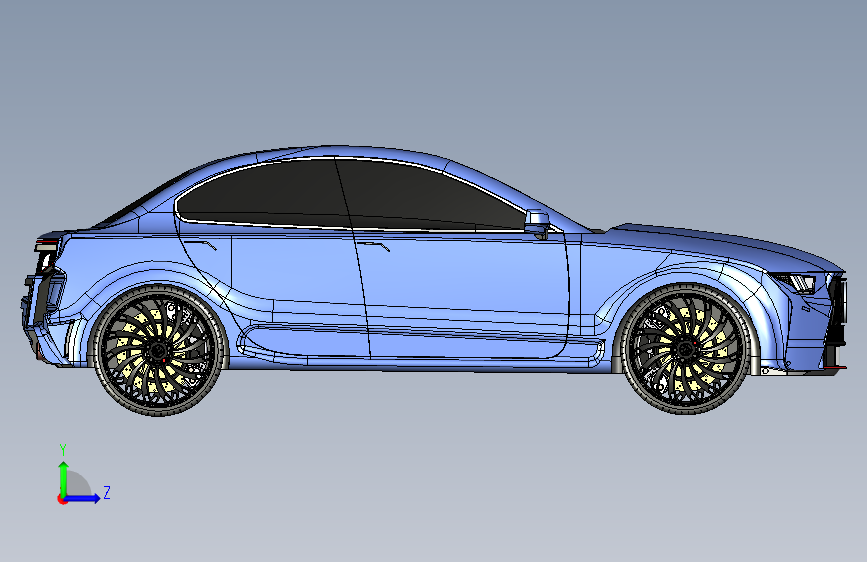Select the rear door handle
The height and width of the screenshot is (562, 867).
tap(200, 245)
